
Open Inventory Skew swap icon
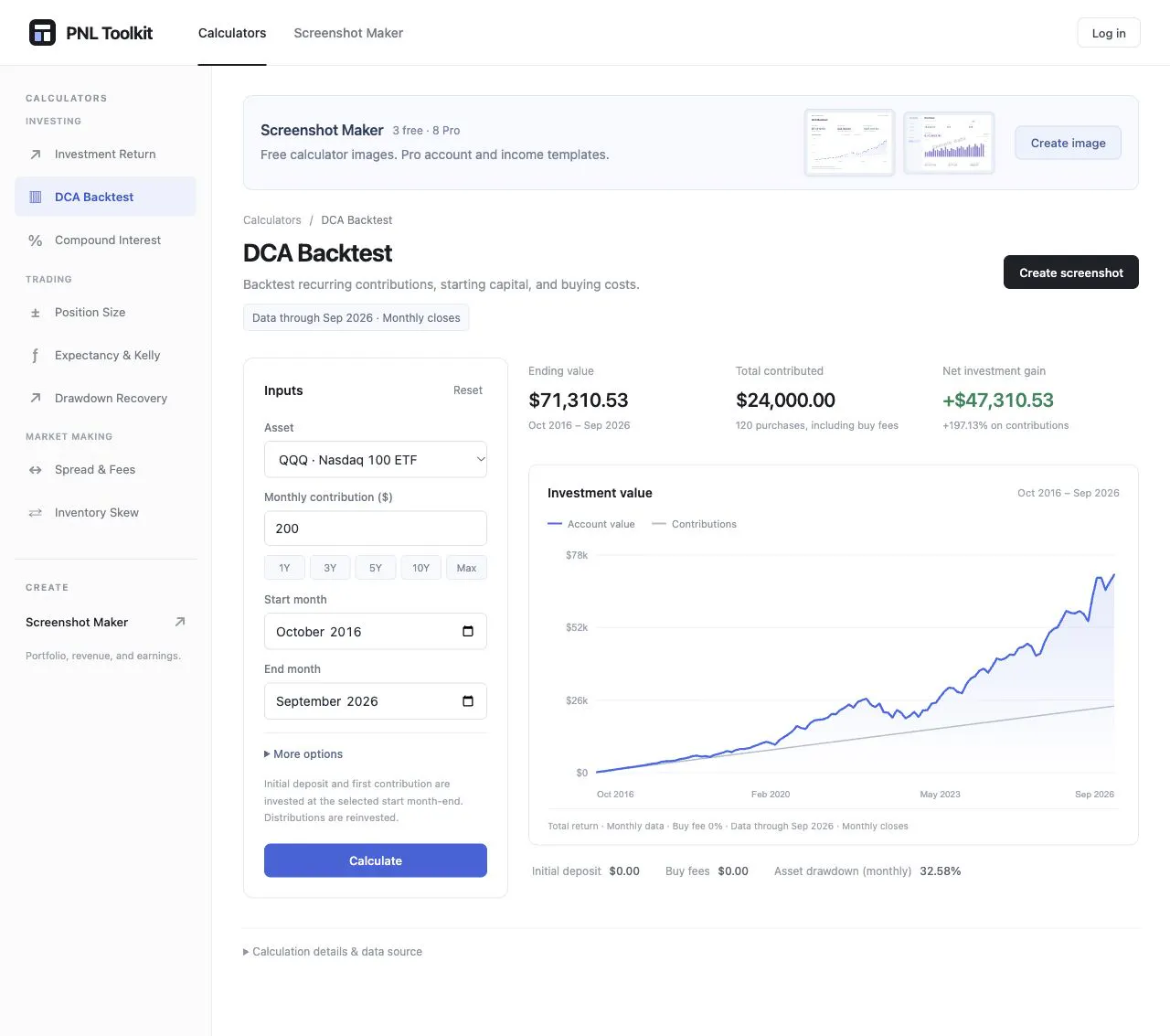pyautogui.click(x=36, y=513)
